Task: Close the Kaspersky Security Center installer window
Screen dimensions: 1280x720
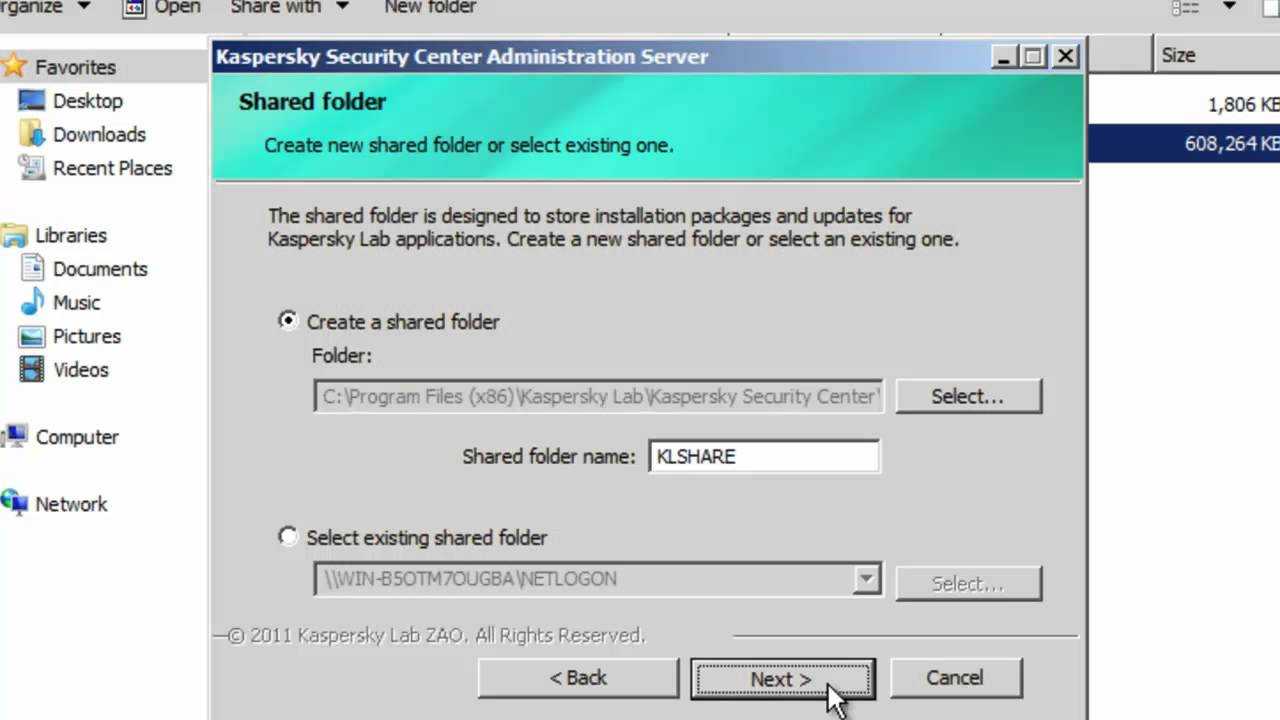Action: pyautogui.click(x=1066, y=57)
